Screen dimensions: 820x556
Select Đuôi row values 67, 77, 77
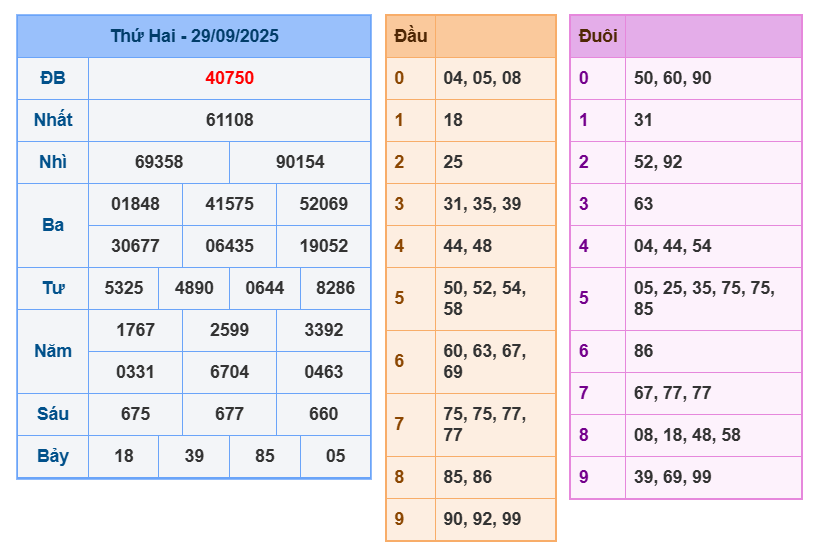coord(672,393)
